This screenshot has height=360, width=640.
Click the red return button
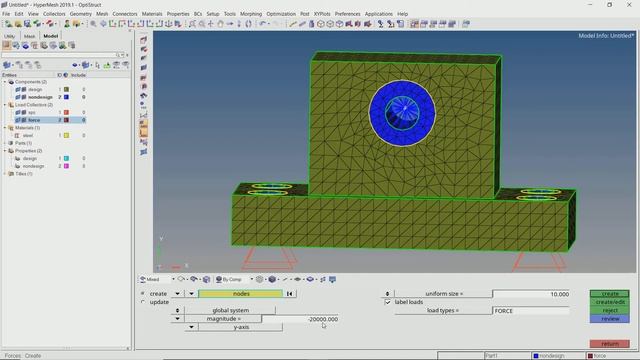click(x=609, y=344)
